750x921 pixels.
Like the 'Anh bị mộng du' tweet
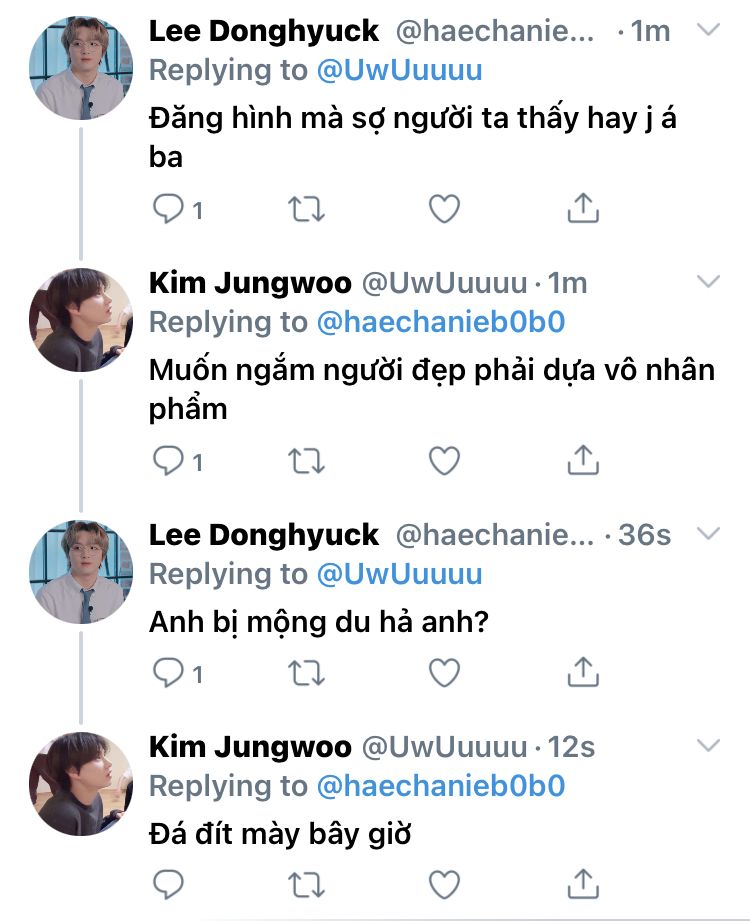pos(443,673)
